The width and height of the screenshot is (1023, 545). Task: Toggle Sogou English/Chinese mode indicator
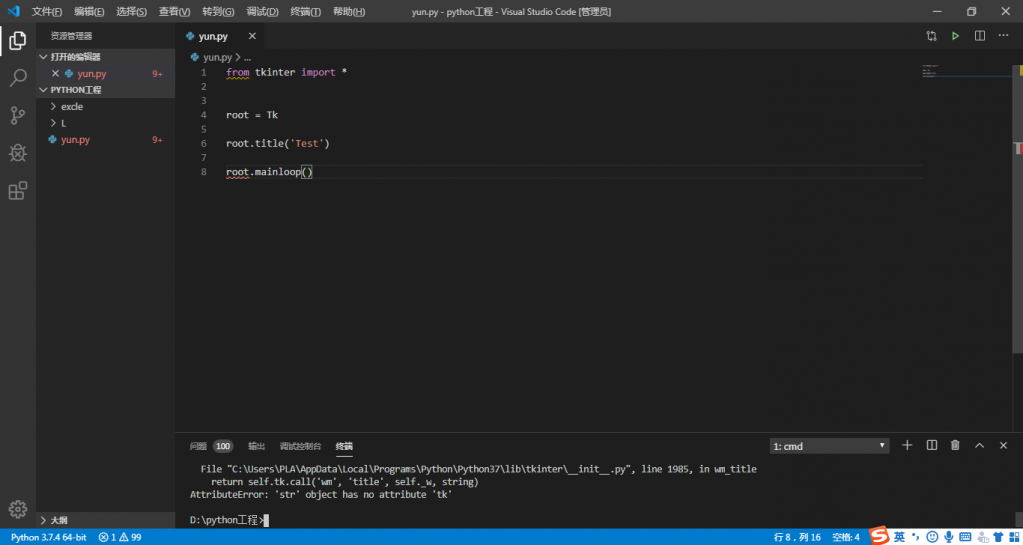900,537
